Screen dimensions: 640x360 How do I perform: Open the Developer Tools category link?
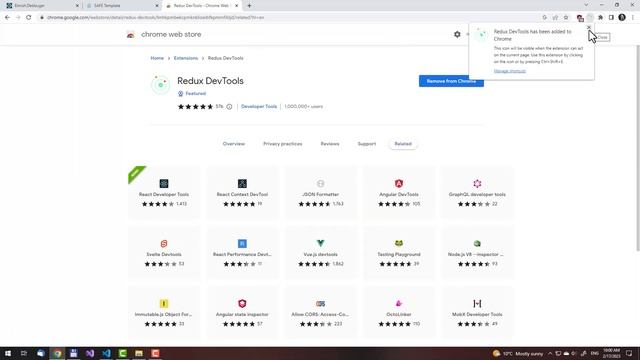(259, 107)
